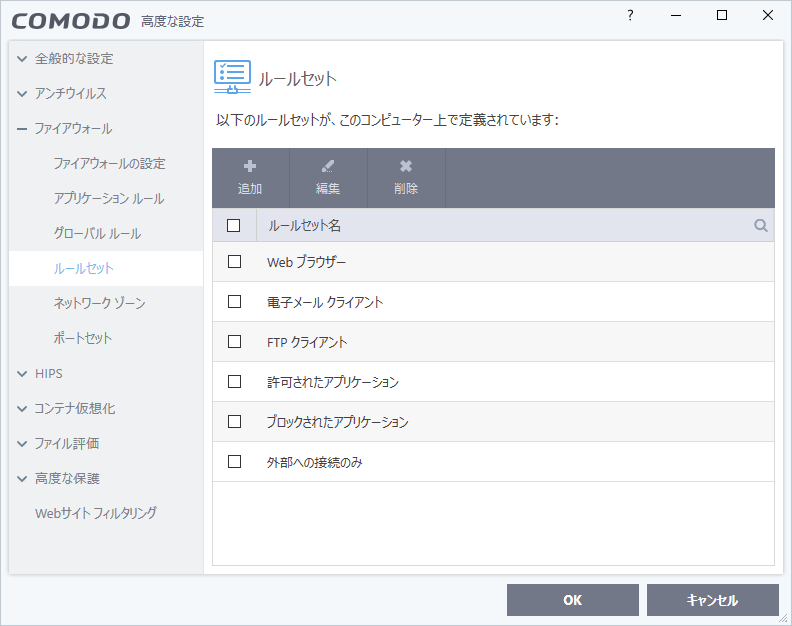Toggle the select-all checkbox in the header

[234, 226]
